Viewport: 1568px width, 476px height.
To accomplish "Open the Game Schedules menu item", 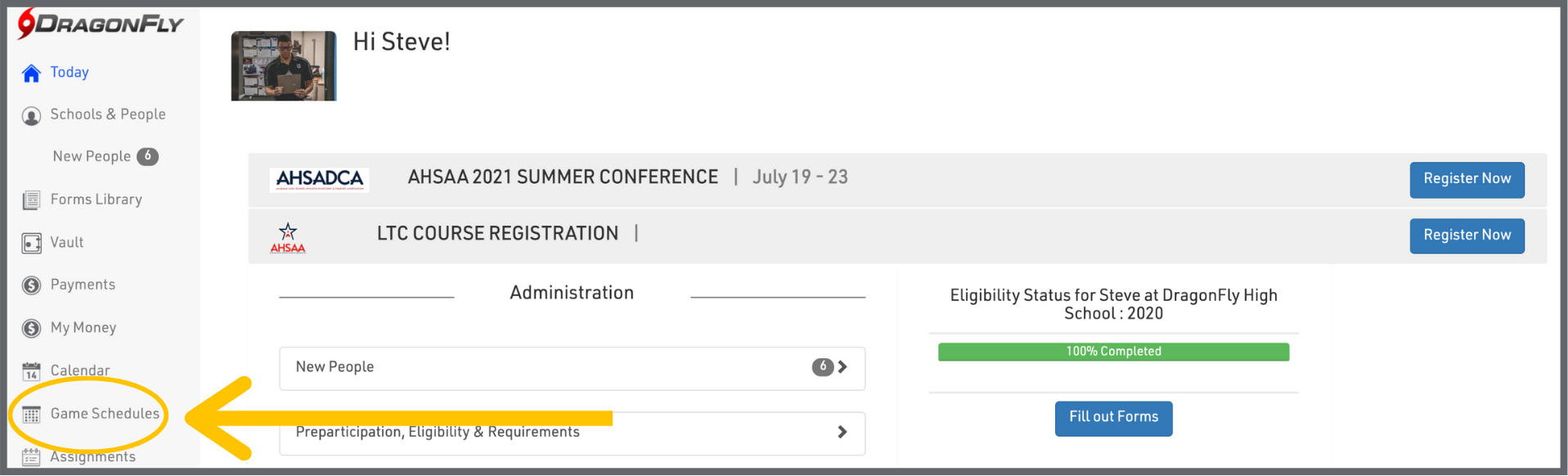I will (105, 414).
